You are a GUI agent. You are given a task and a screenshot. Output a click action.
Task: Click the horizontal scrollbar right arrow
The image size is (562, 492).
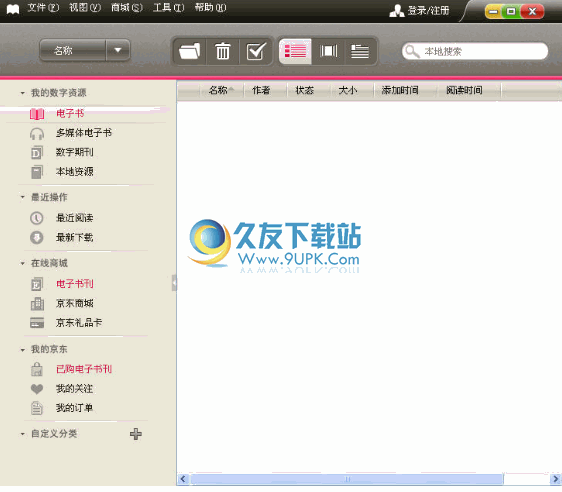pos(556,479)
